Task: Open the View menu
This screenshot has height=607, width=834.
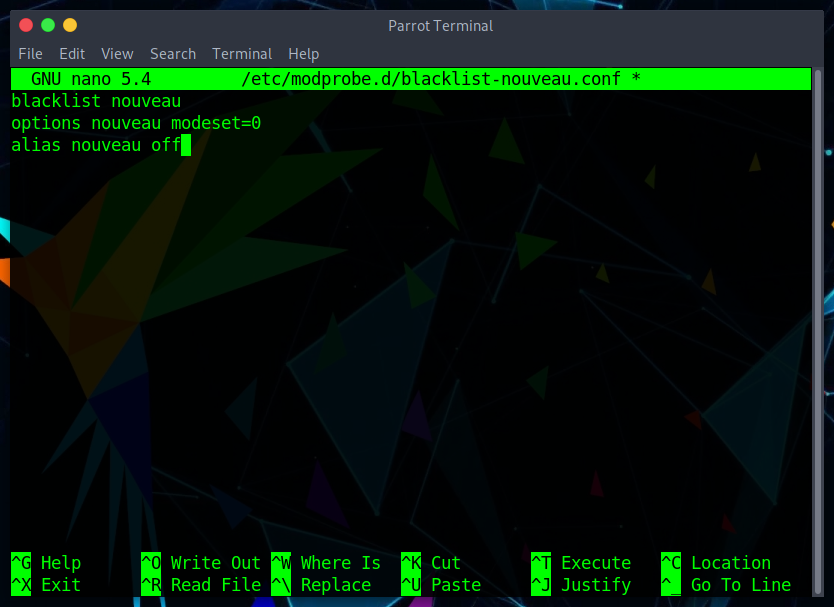Action: [x=117, y=54]
